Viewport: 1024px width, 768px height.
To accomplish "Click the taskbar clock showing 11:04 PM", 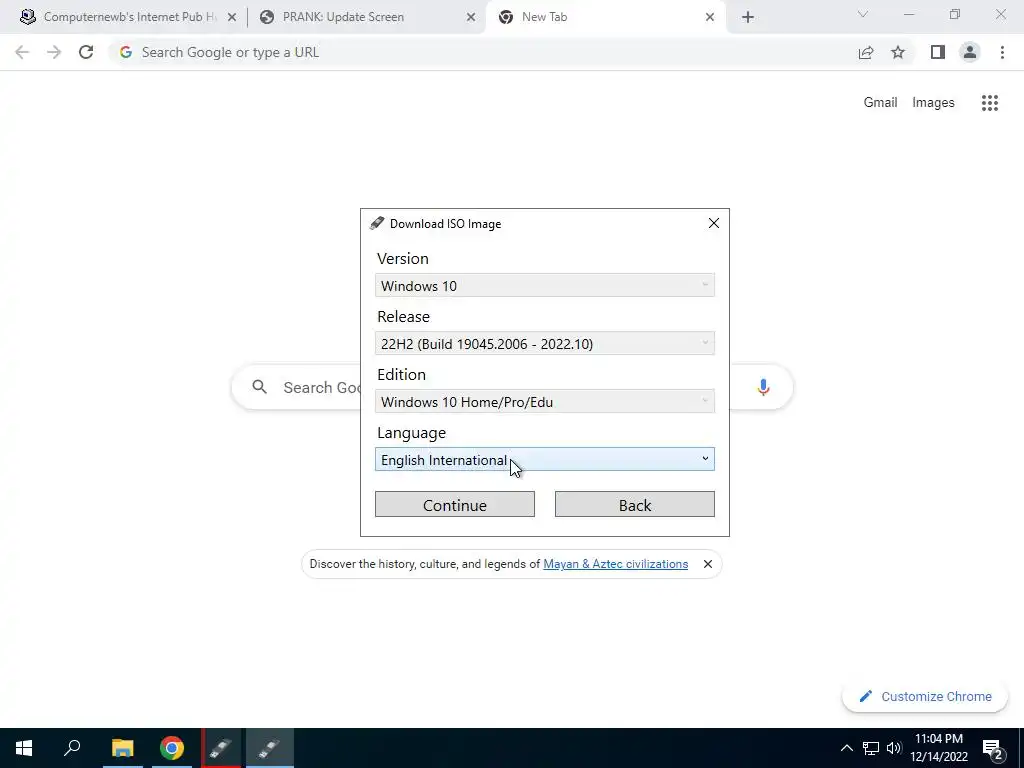I will click(938, 748).
